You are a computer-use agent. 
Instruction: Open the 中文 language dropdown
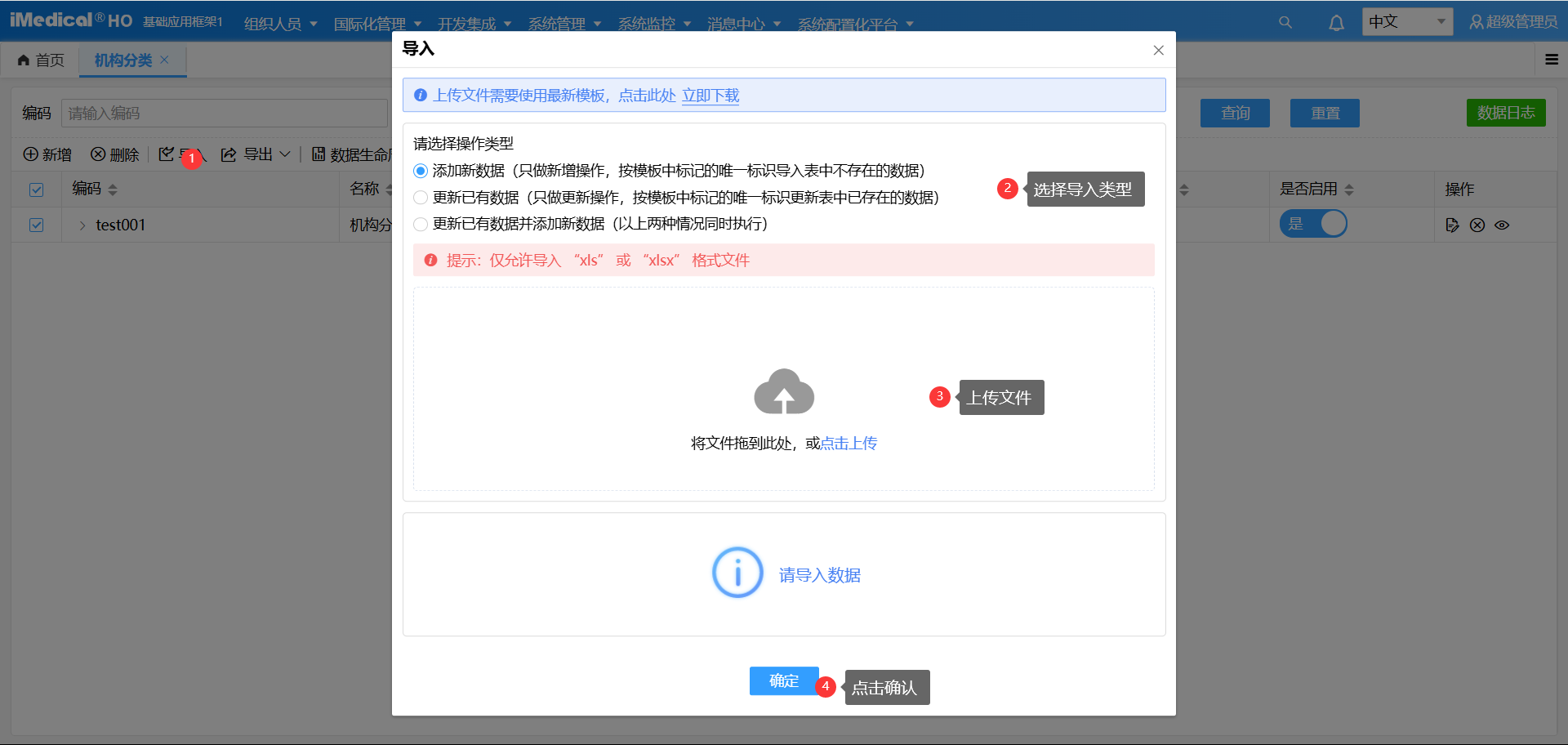pos(1407,21)
